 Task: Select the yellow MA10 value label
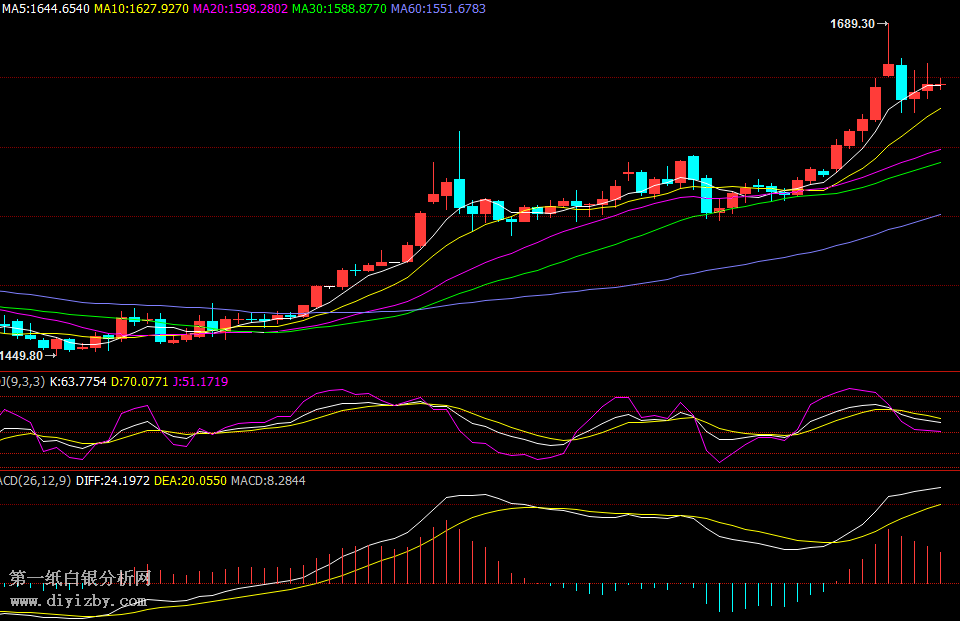(141, 9)
